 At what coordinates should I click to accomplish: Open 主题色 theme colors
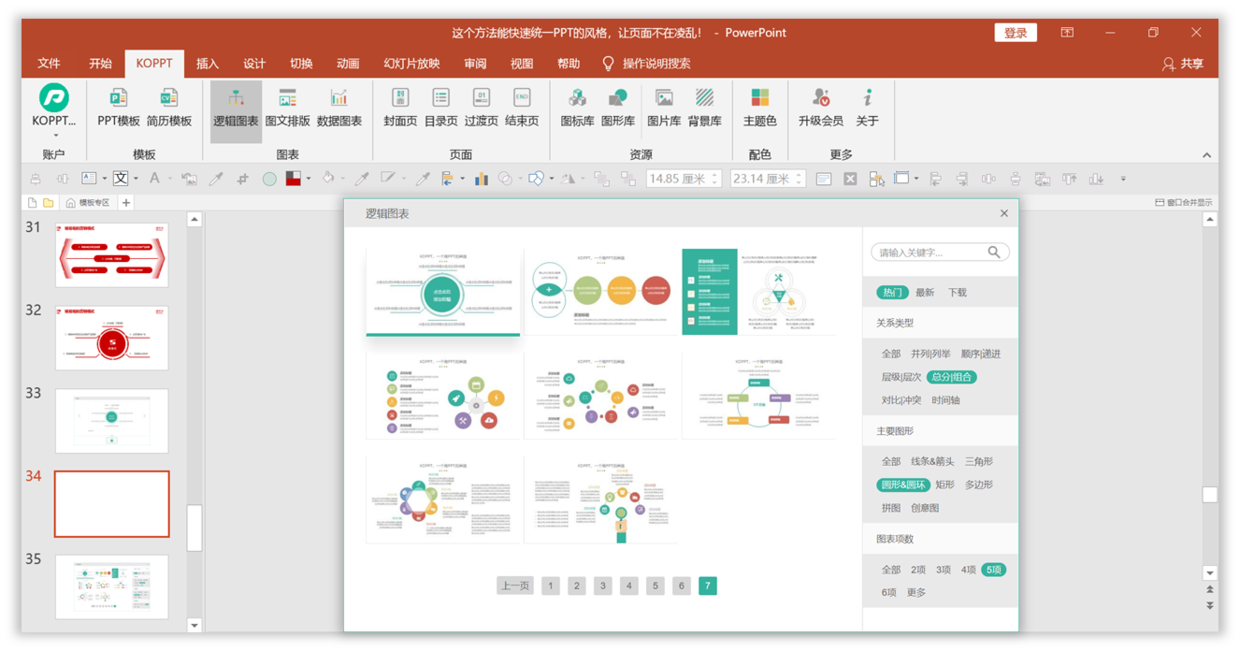click(760, 108)
